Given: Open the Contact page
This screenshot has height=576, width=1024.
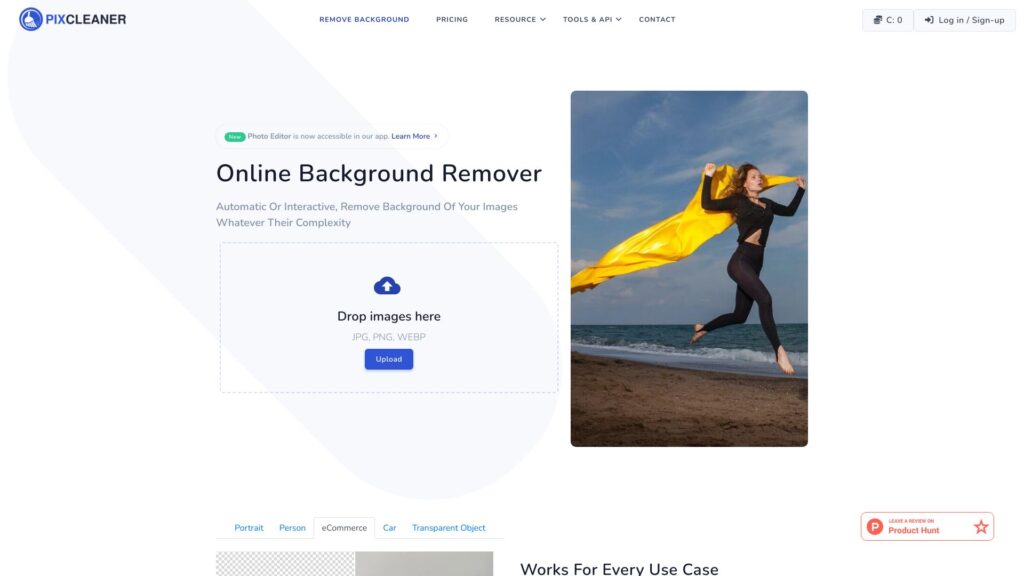Looking at the screenshot, I should click(657, 20).
